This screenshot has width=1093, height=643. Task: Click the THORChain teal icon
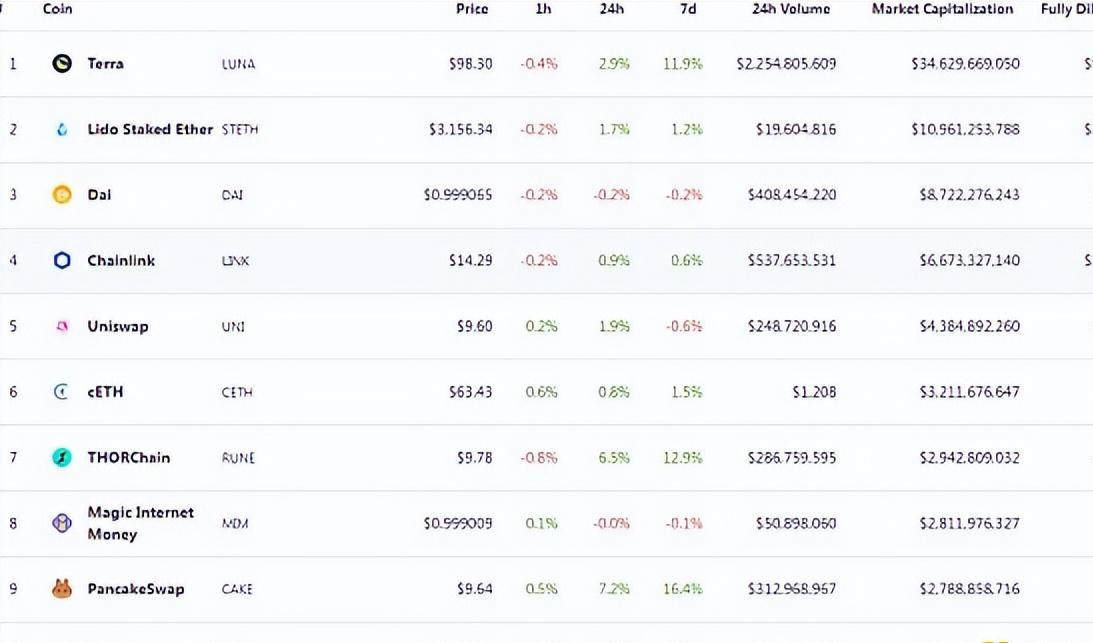[x=62, y=458]
